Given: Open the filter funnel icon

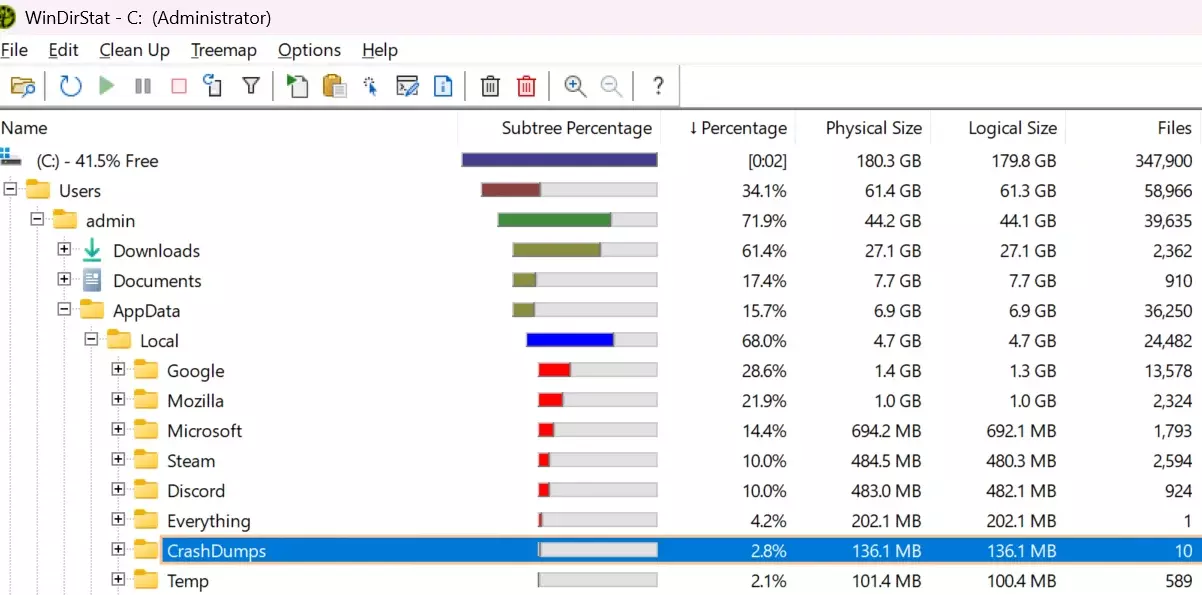Looking at the screenshot, I should (x=251, y=86).
